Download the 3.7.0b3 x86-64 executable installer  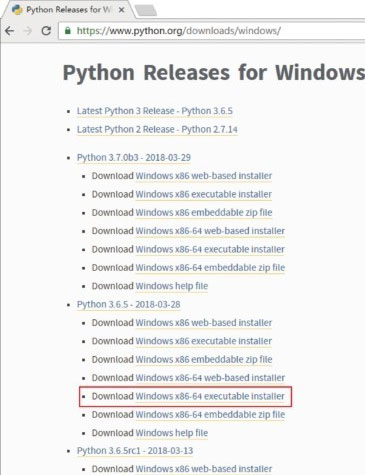pos(210,249)
